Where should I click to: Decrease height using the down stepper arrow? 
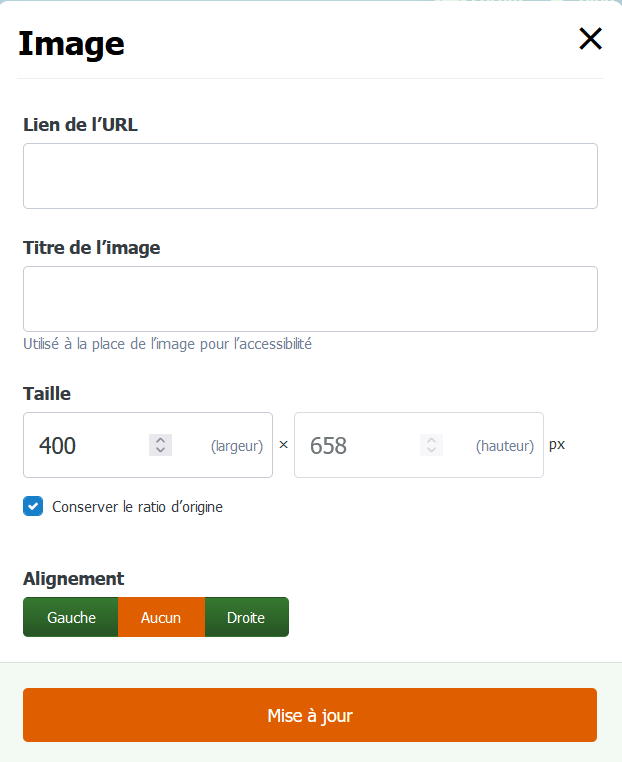(432, 450)
